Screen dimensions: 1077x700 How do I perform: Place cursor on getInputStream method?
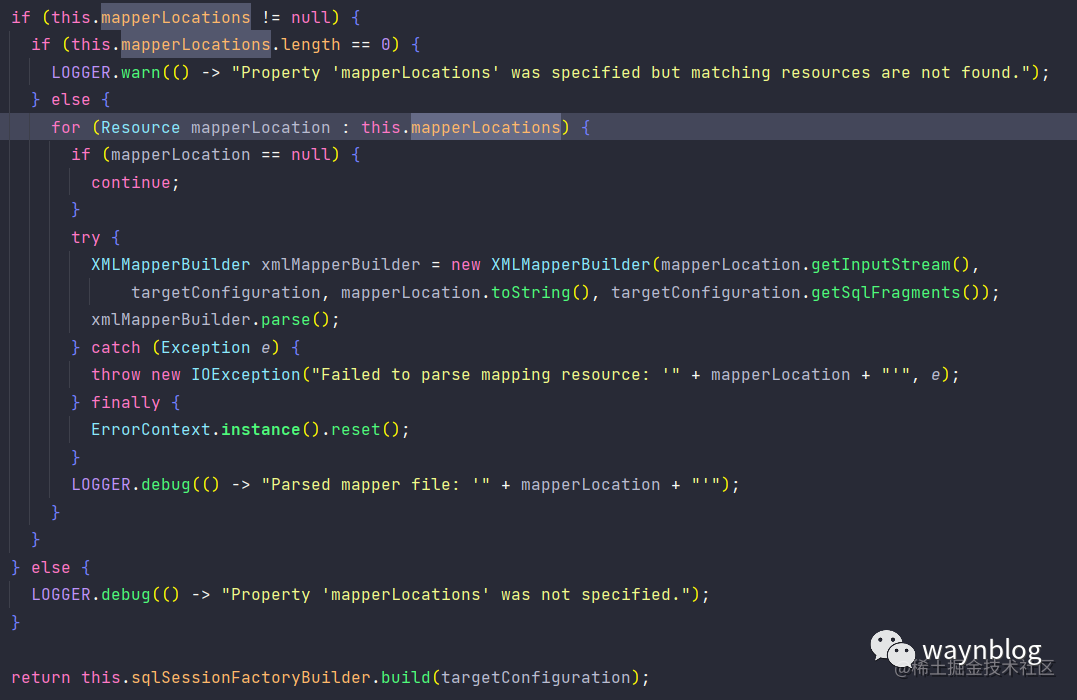[881, 264]
